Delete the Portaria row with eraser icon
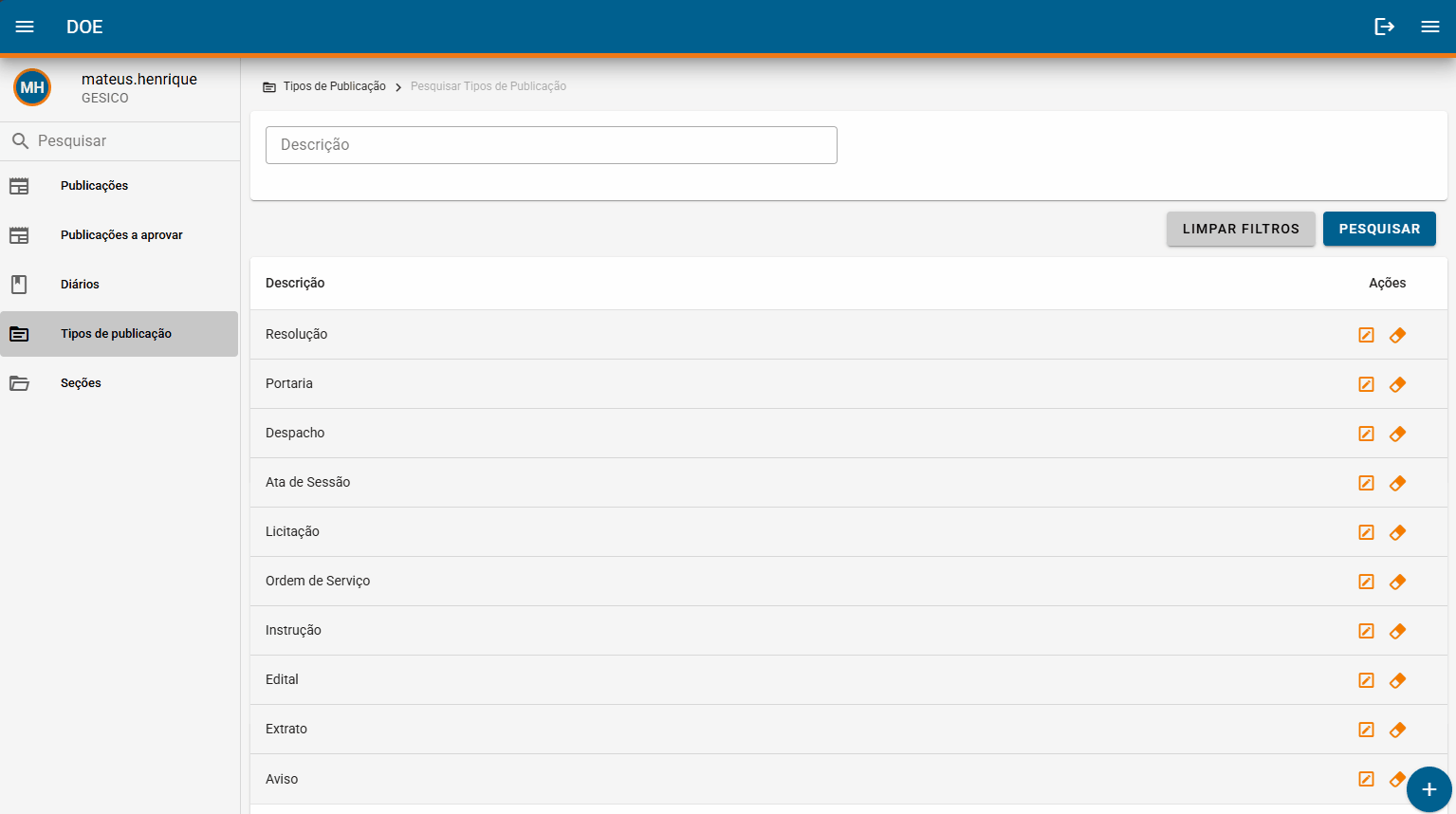The image size is (1456, 814). [1397, 384]
